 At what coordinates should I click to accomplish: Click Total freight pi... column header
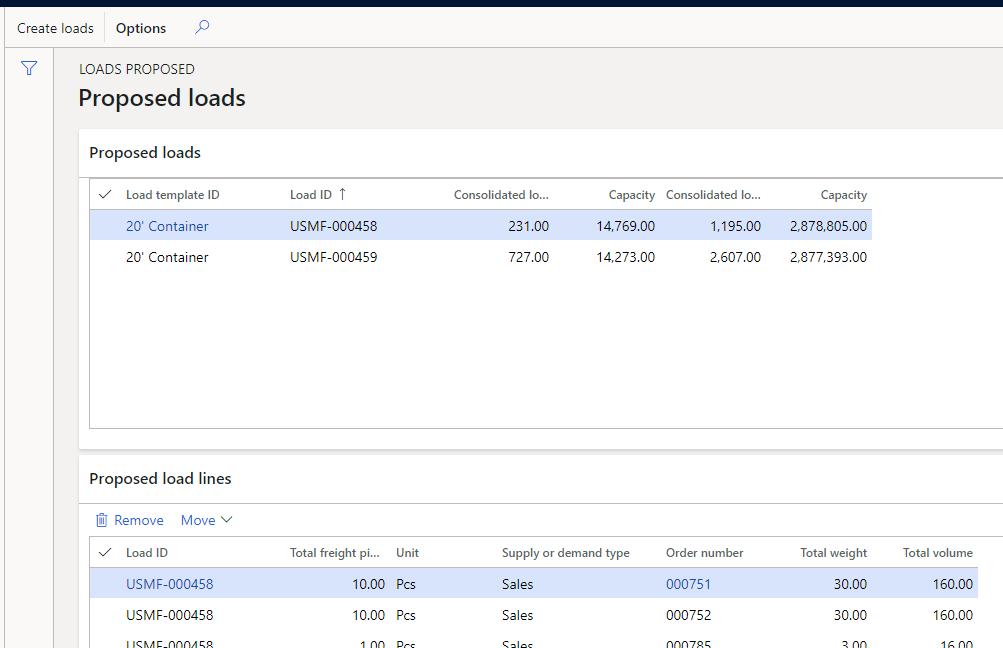[x=335, y=552]
